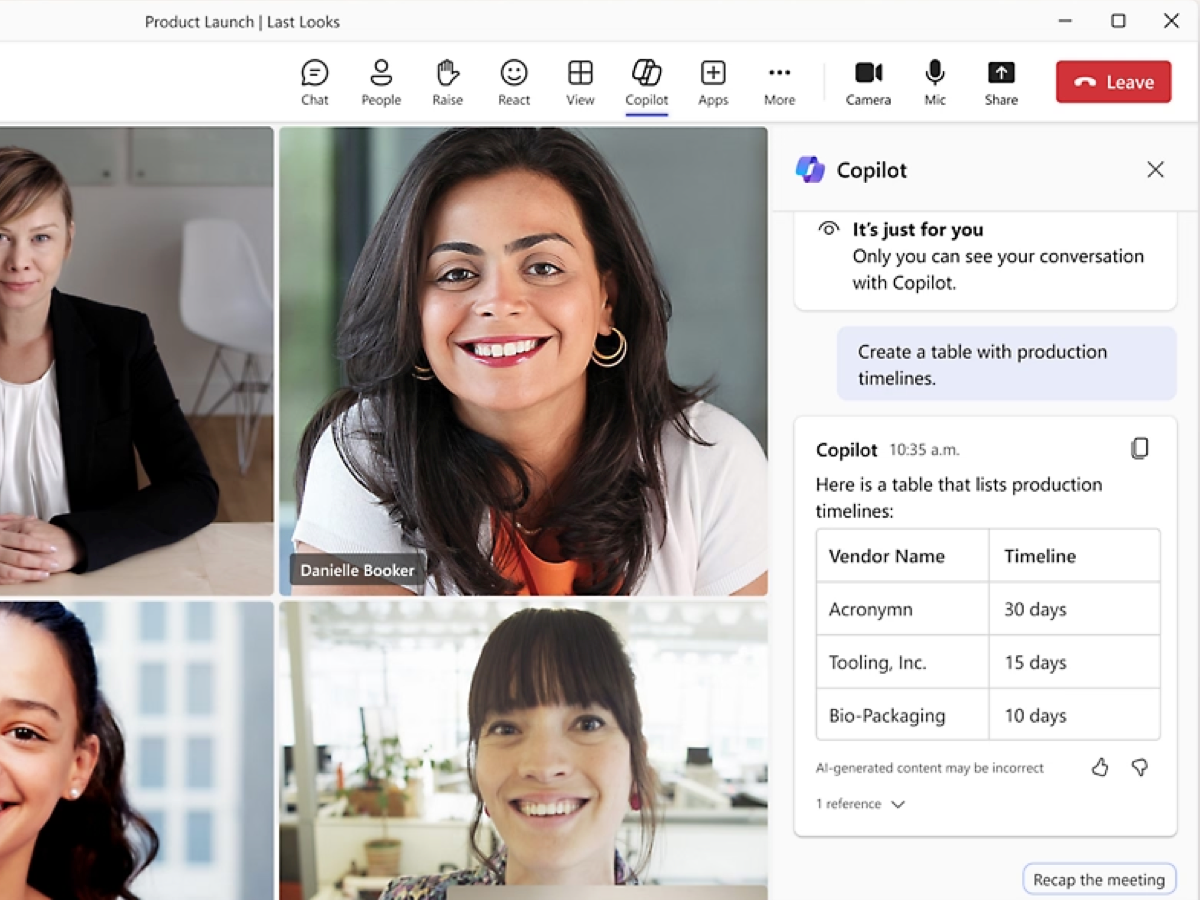Expand the 1 reference list
Screen dimensions: 1200x900
[x=860, y=804]
